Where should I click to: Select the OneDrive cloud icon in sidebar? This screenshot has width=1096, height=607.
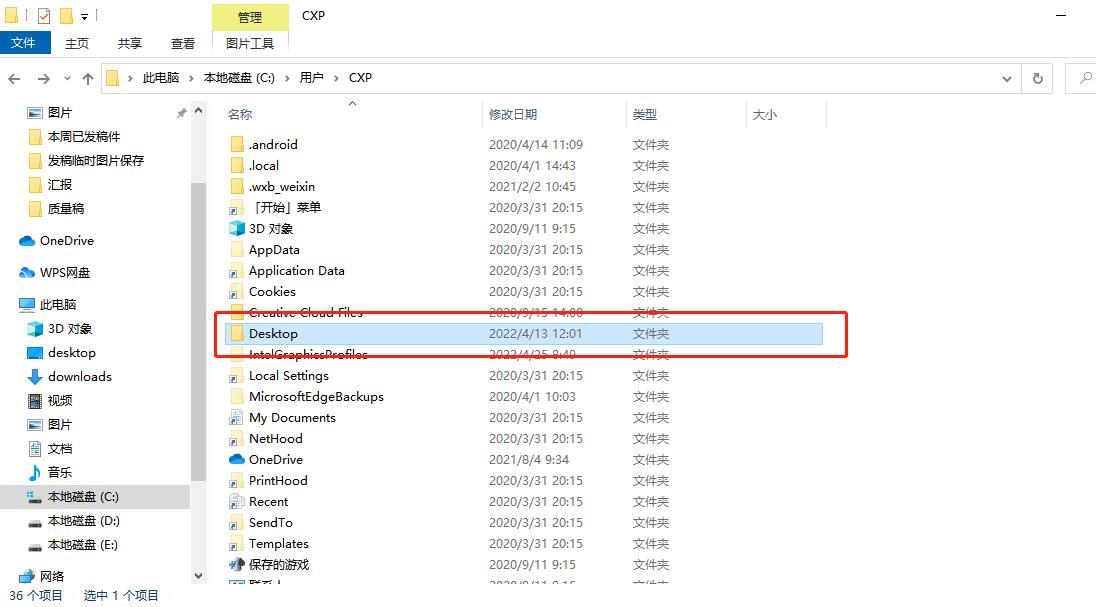(28, 240)
